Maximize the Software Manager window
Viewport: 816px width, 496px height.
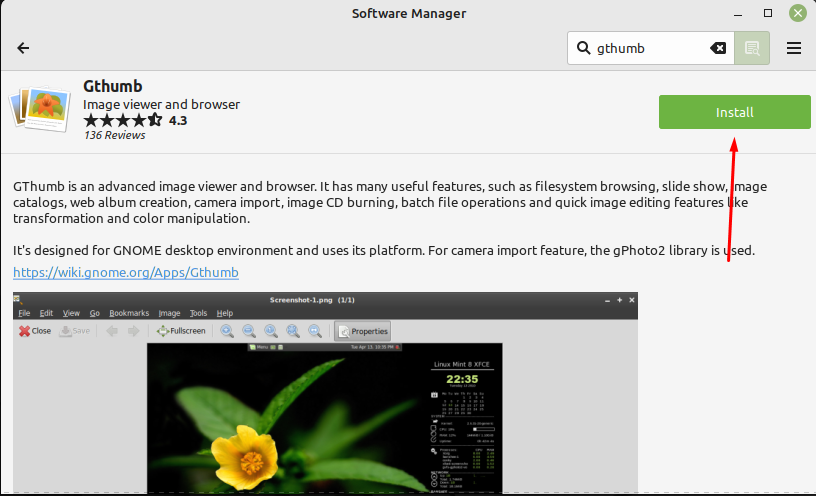coord(768,13)
